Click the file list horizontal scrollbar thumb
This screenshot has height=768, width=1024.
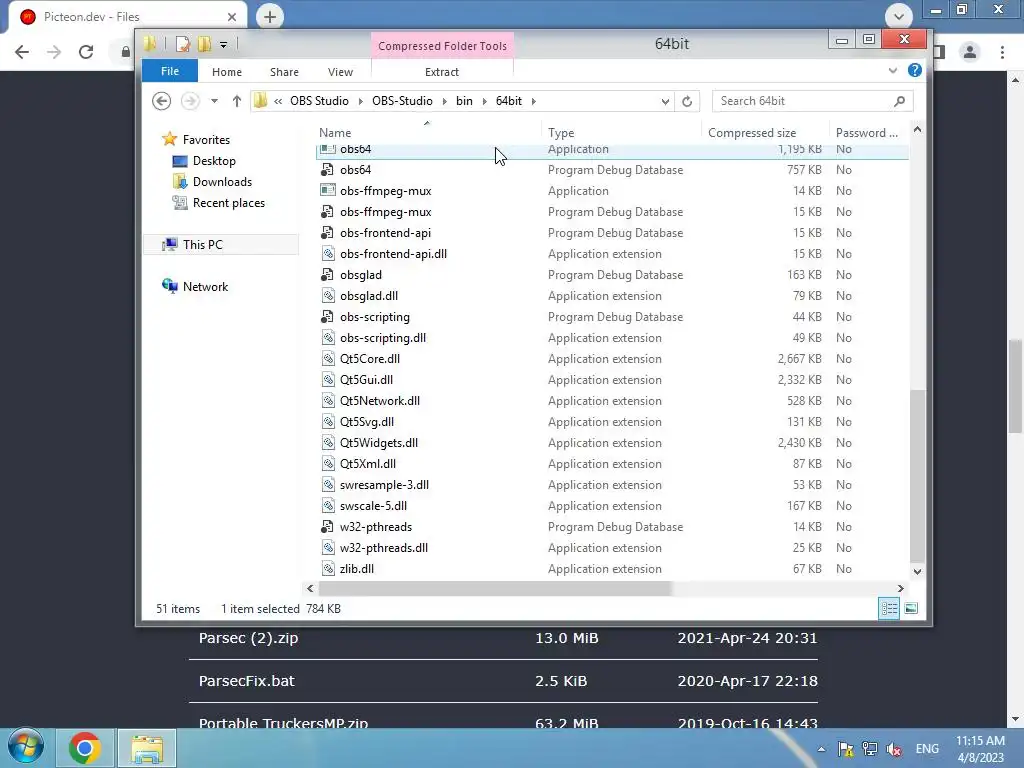click(495, 588)
